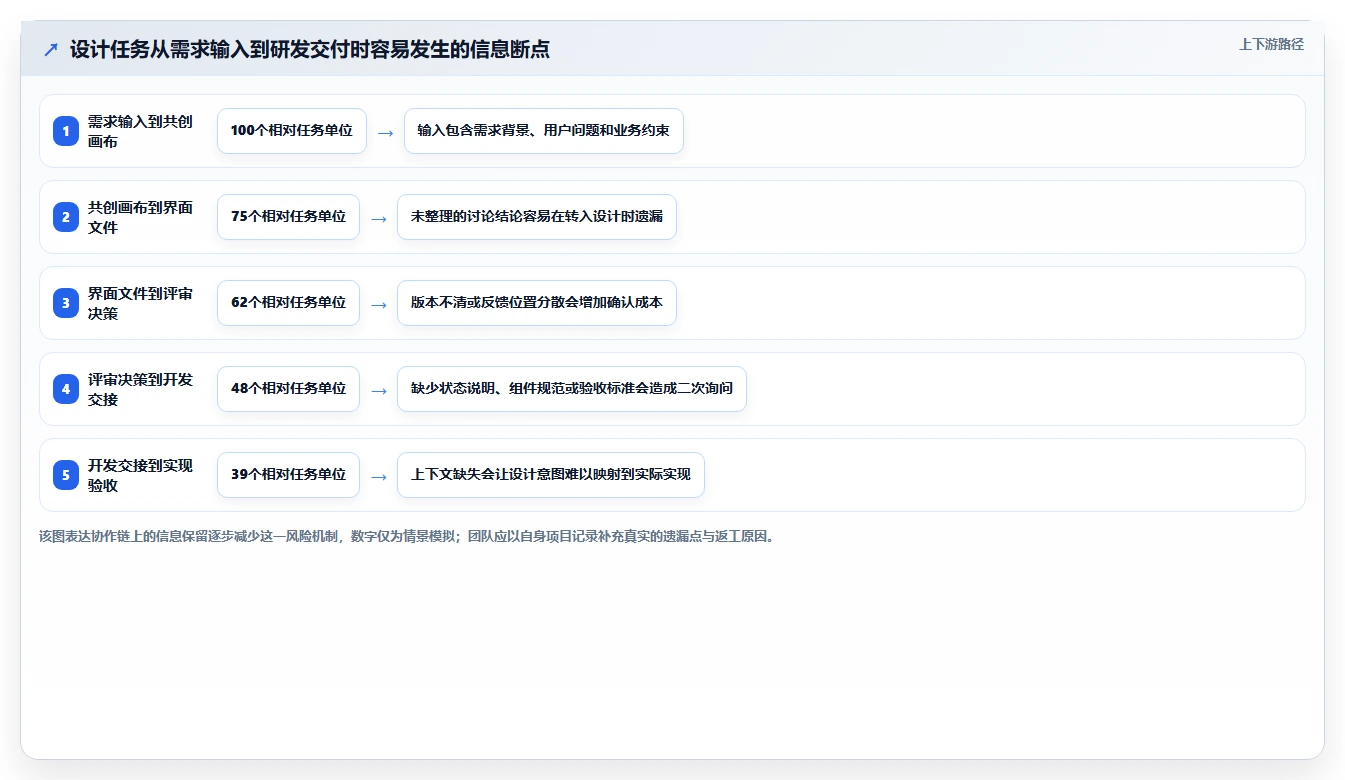Click the 未整理的讨论结论容易在转入设计时遗漏 chip
Image resolution: width=1345 pixels, height=780 pixels.
coord(537,217)
